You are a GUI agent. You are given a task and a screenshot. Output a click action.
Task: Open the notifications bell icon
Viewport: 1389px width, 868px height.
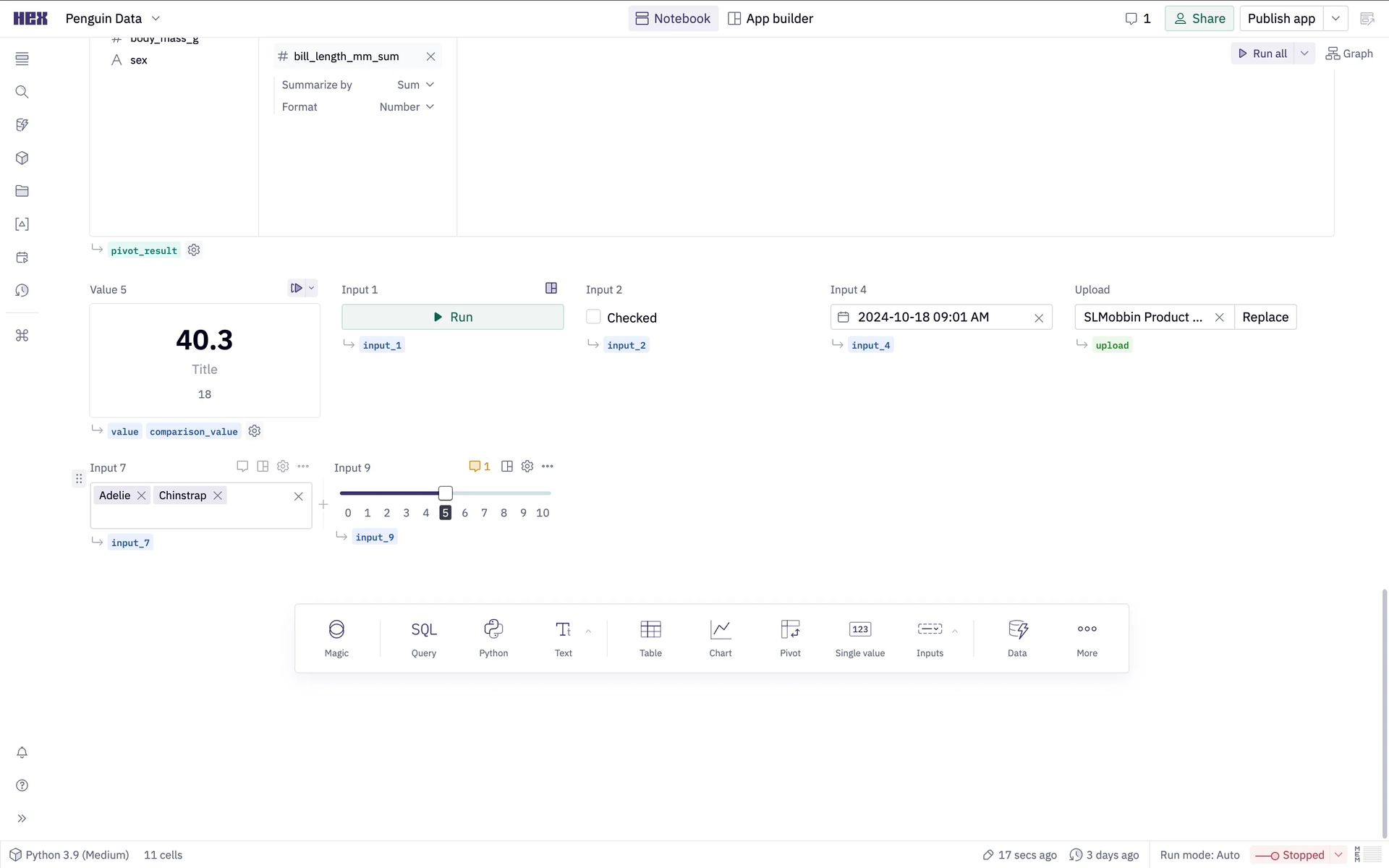click(22, 752)
